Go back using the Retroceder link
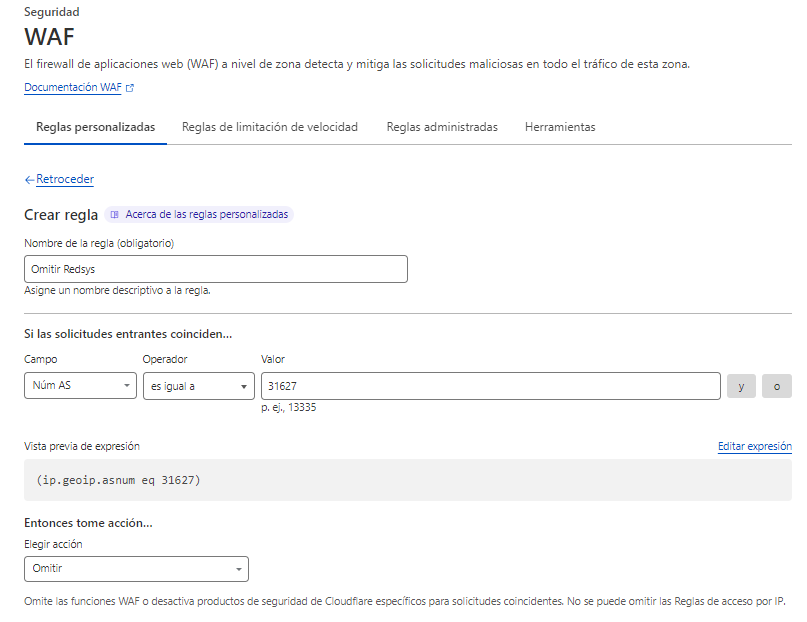Screen dimensions: 807x622 point(64,180)
